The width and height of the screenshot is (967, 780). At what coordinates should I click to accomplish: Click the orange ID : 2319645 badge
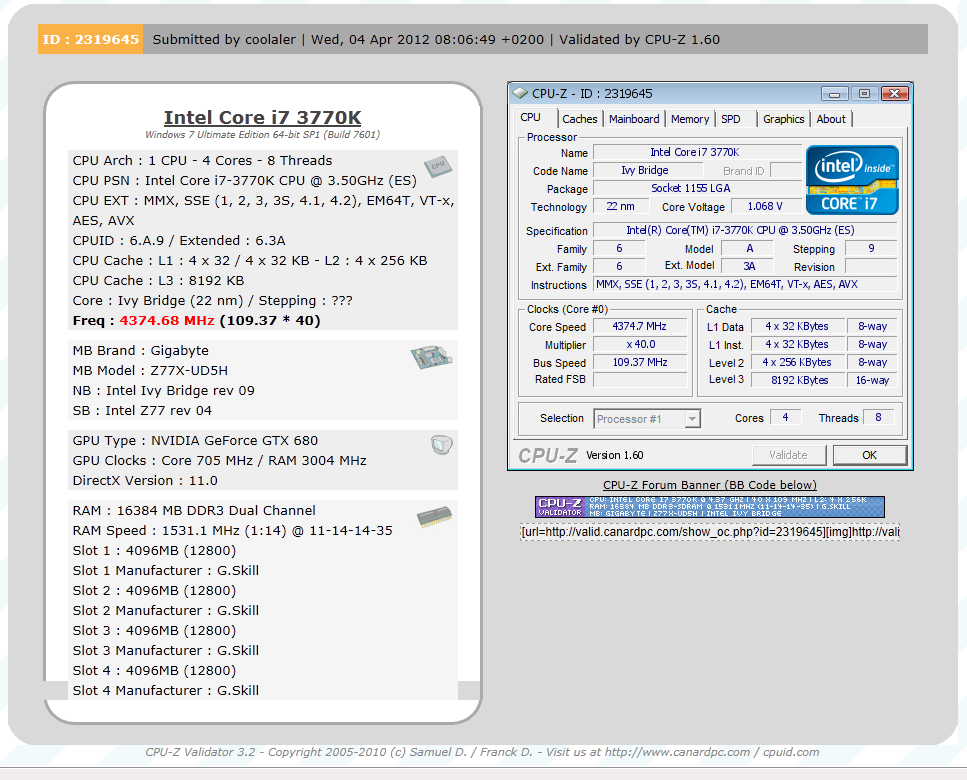click(x=90, y=40)
